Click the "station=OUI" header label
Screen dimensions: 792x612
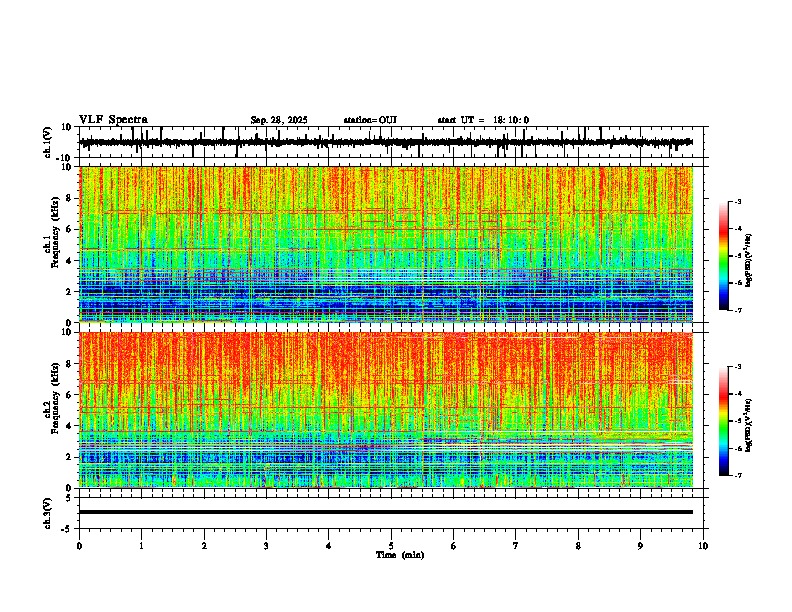pos(370,120)
